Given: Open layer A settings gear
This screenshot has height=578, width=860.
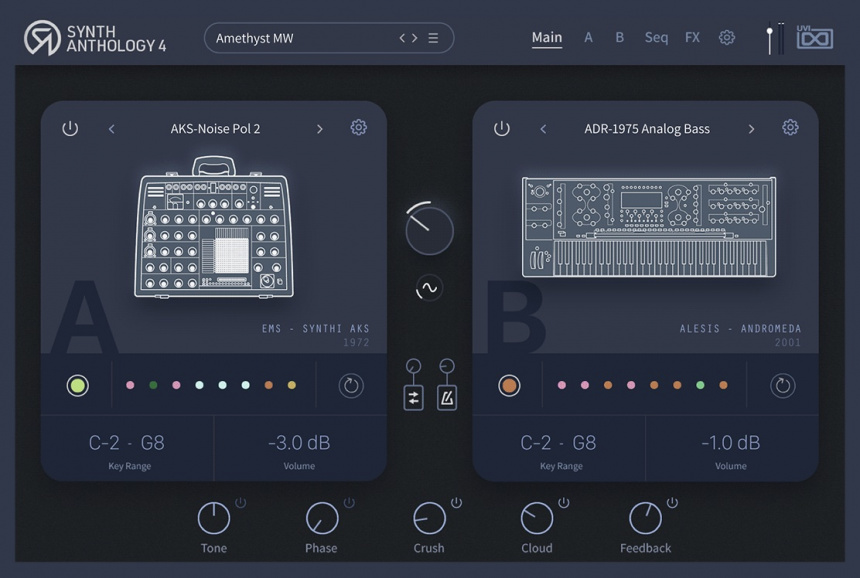Looking at the screenshot, I should coord(359,127).
